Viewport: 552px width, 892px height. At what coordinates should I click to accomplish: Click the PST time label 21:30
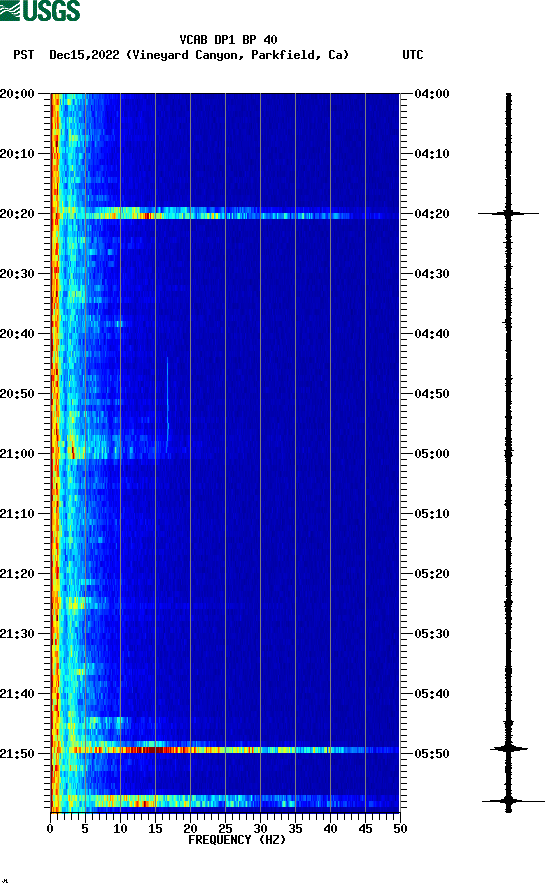click(x=17, y=634)
